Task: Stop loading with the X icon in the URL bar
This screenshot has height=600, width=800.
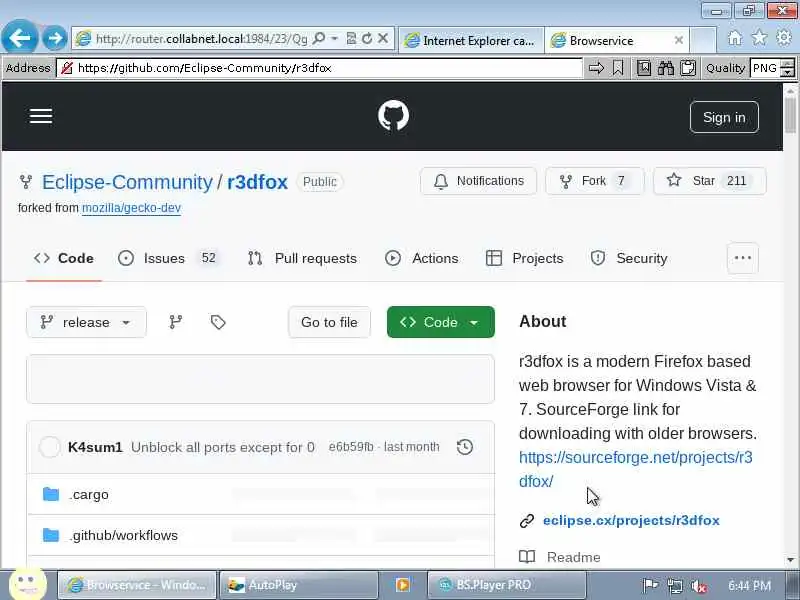Action: [383, 38]
